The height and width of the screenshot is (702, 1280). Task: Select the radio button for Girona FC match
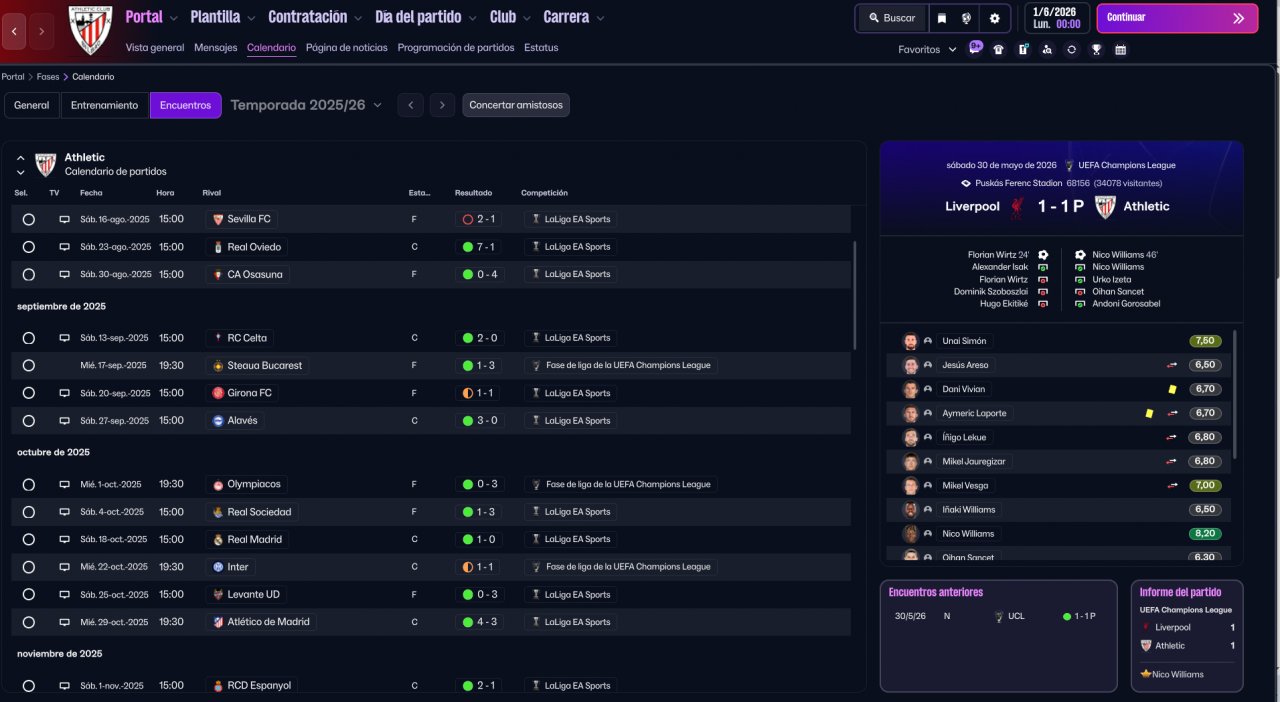point(28,393)
